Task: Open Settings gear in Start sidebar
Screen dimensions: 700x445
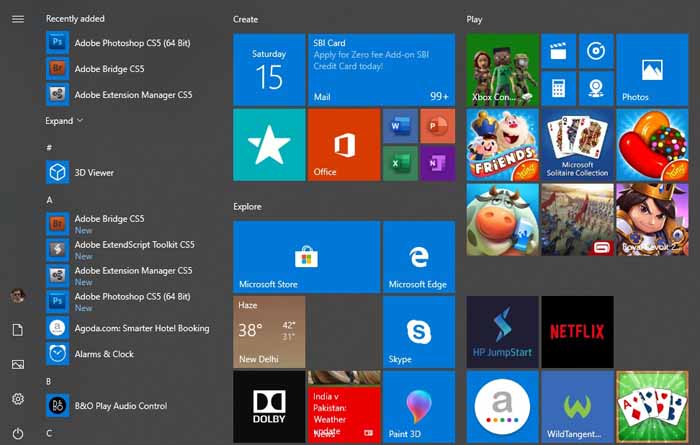Action: pos(18,399)
